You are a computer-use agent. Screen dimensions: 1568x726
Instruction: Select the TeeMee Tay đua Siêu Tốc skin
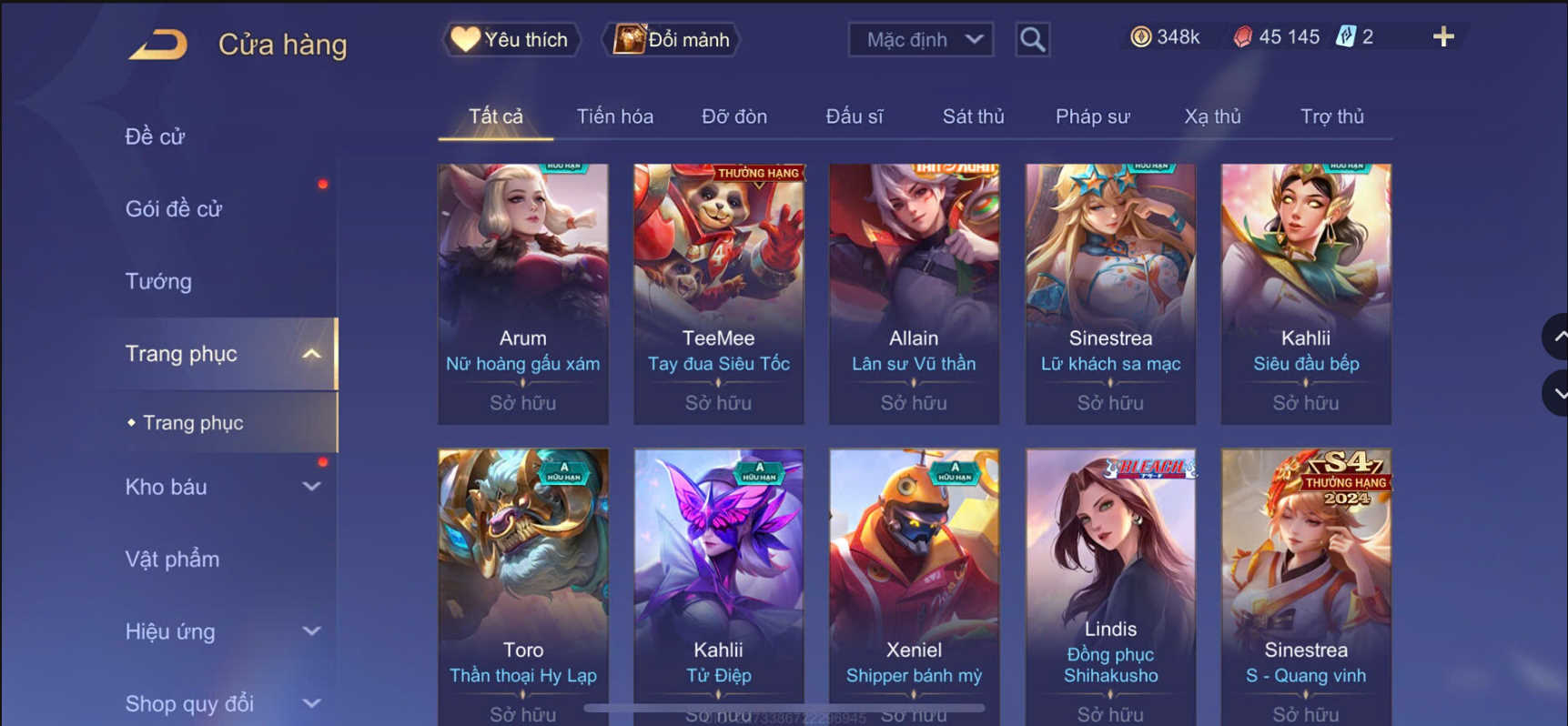[719, 294]
